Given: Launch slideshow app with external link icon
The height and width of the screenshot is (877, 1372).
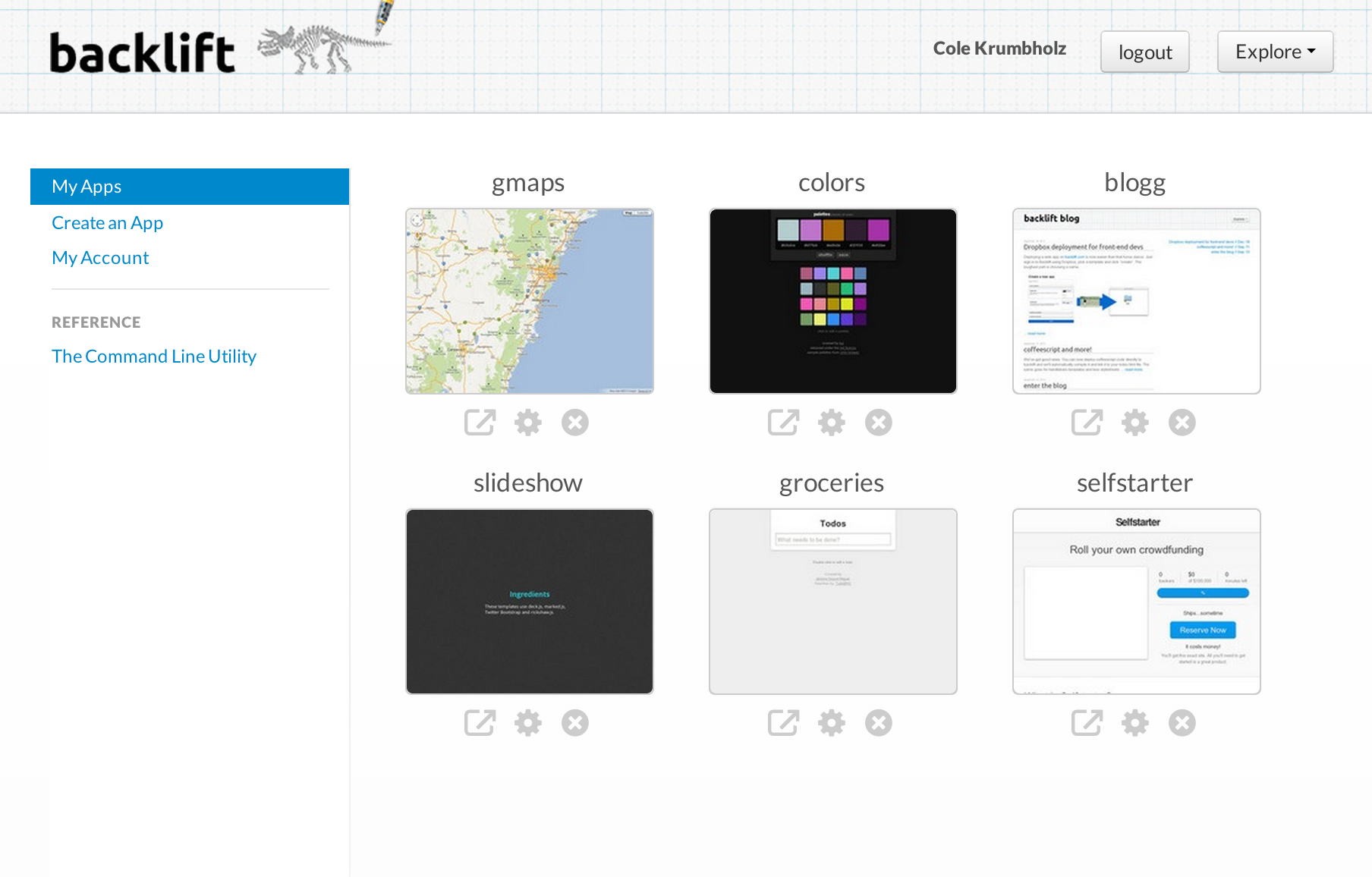Looking at the screenshot, I should click(480, 722).
